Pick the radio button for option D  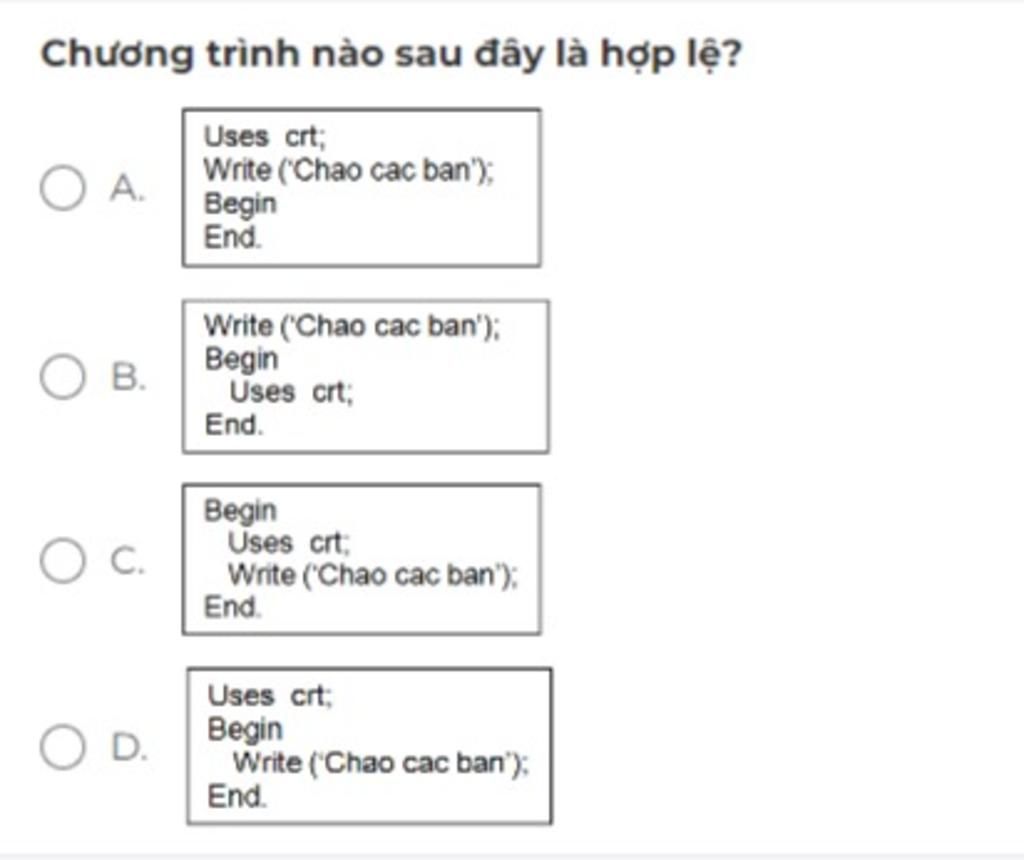tap(62, 747)
